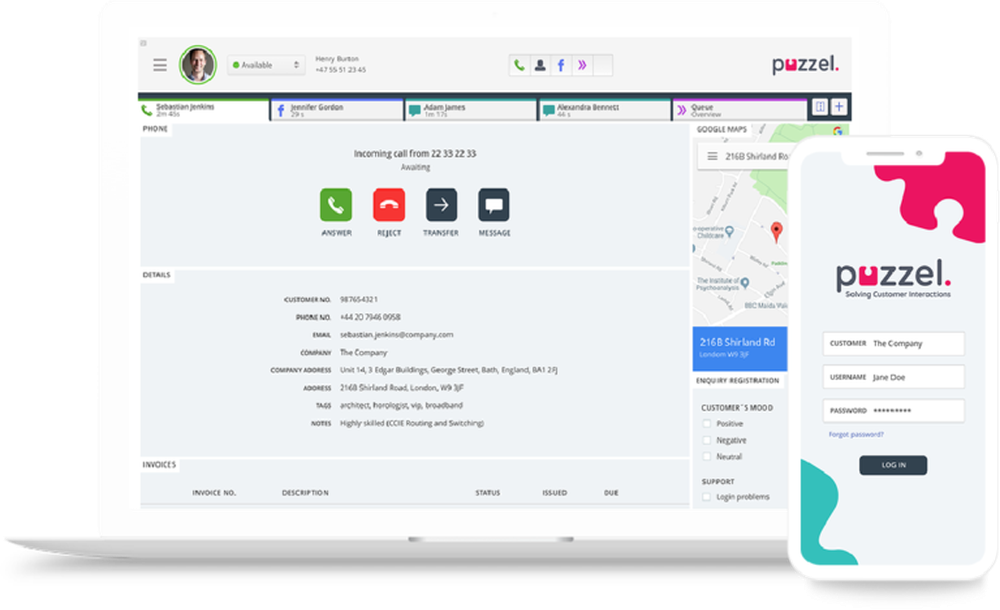Image resolution: width=1000 pixels, height=610 pixels.
Task: Click the Password field on phone login
Action: 893,411
